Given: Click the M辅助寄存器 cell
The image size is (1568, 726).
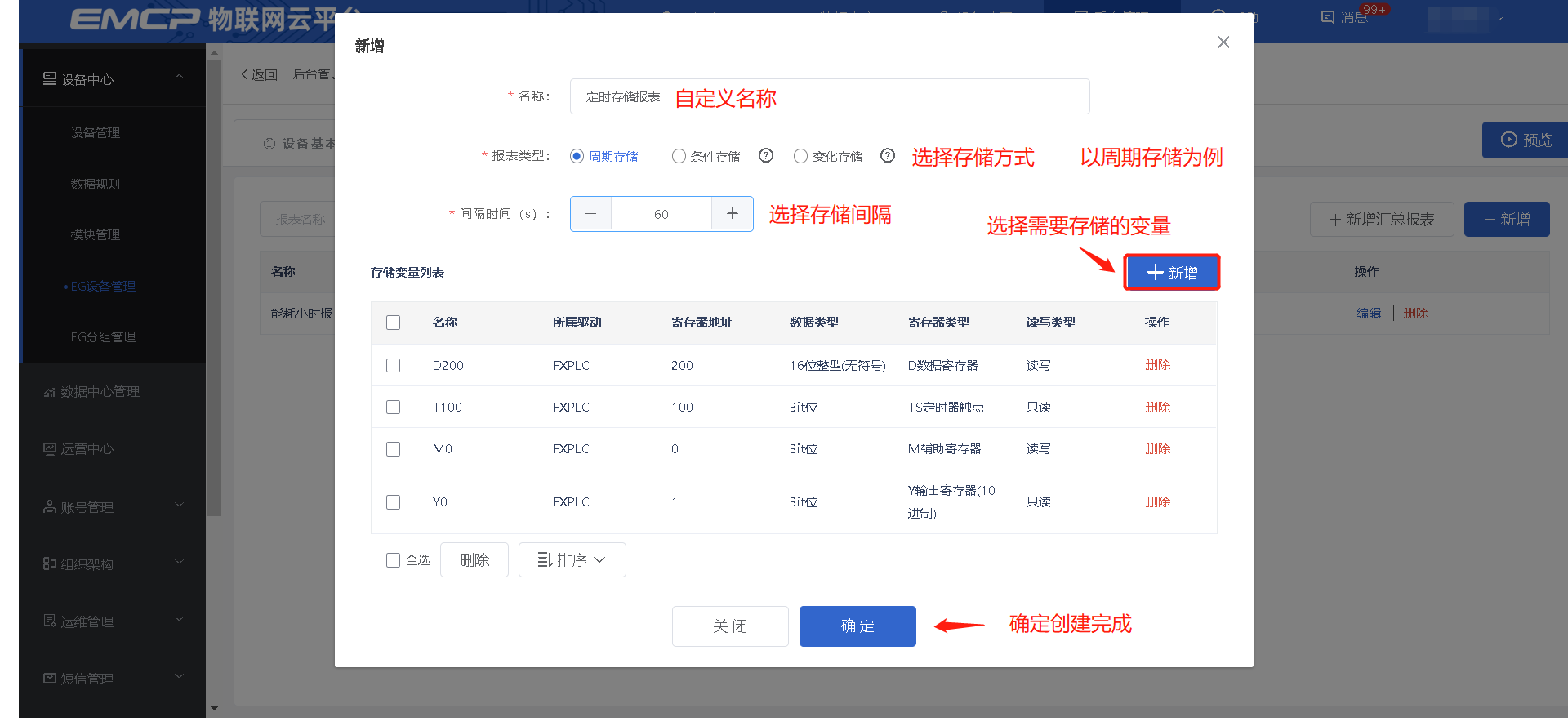Looking at the screenshot, I should pyautogui.click(x=944, y=449).
